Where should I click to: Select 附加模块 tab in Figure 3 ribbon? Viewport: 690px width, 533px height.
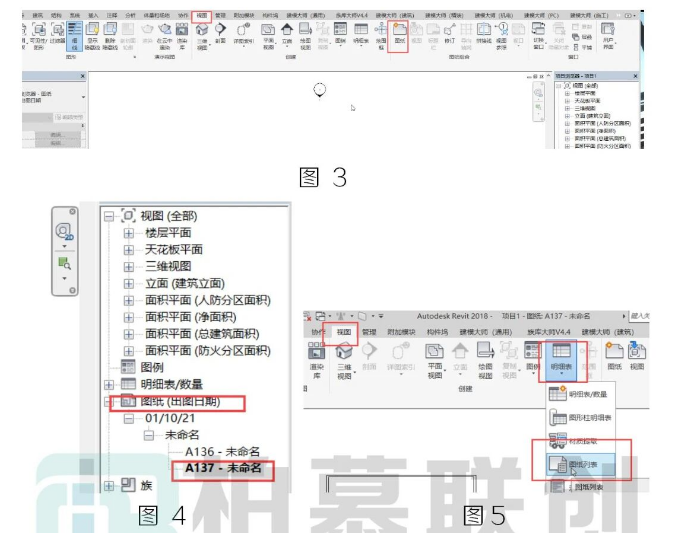pos(243,16)
